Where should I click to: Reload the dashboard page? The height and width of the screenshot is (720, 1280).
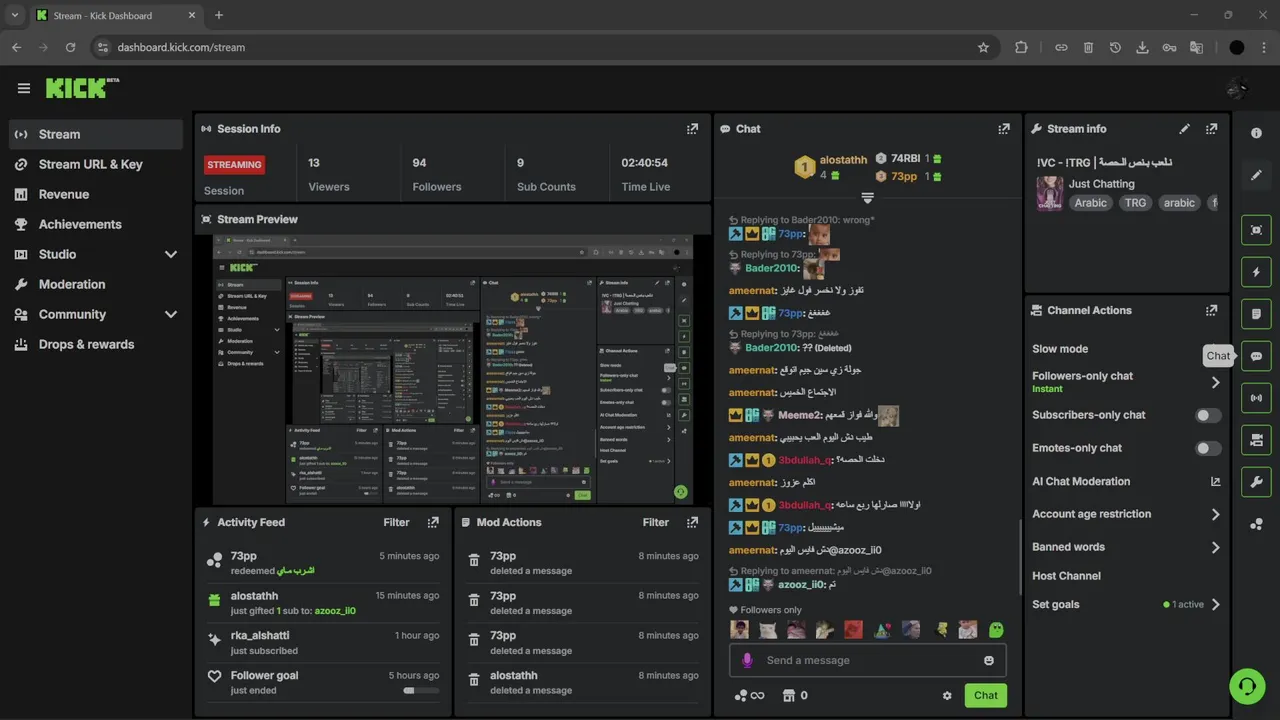70,47
